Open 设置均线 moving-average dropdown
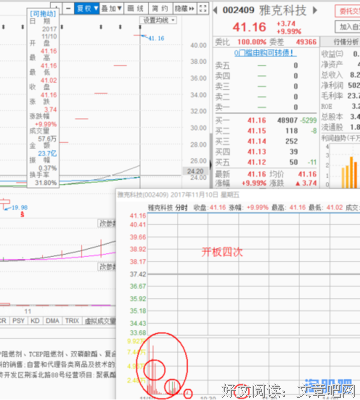360x400 pixels. (x=158, y=20)
